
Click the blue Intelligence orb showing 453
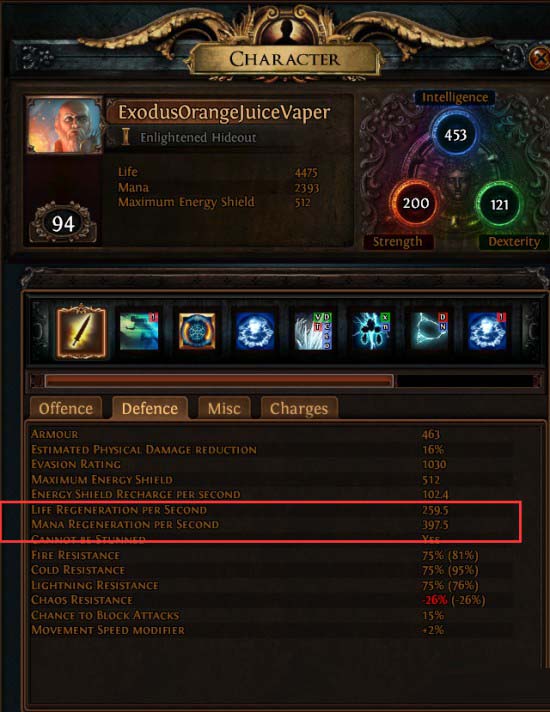tap(455, 135)
